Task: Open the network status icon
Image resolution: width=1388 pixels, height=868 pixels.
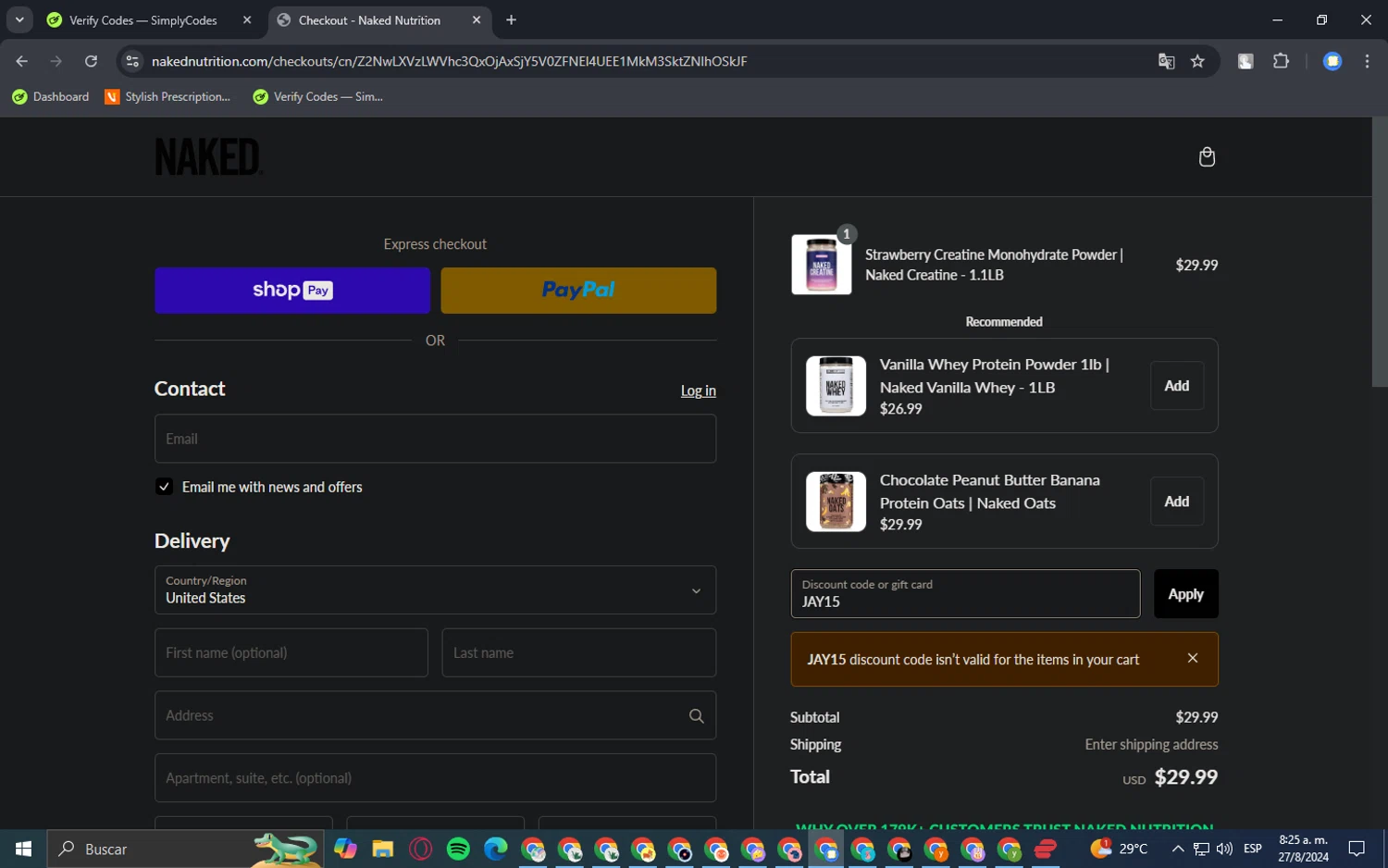Action: 1201,849
